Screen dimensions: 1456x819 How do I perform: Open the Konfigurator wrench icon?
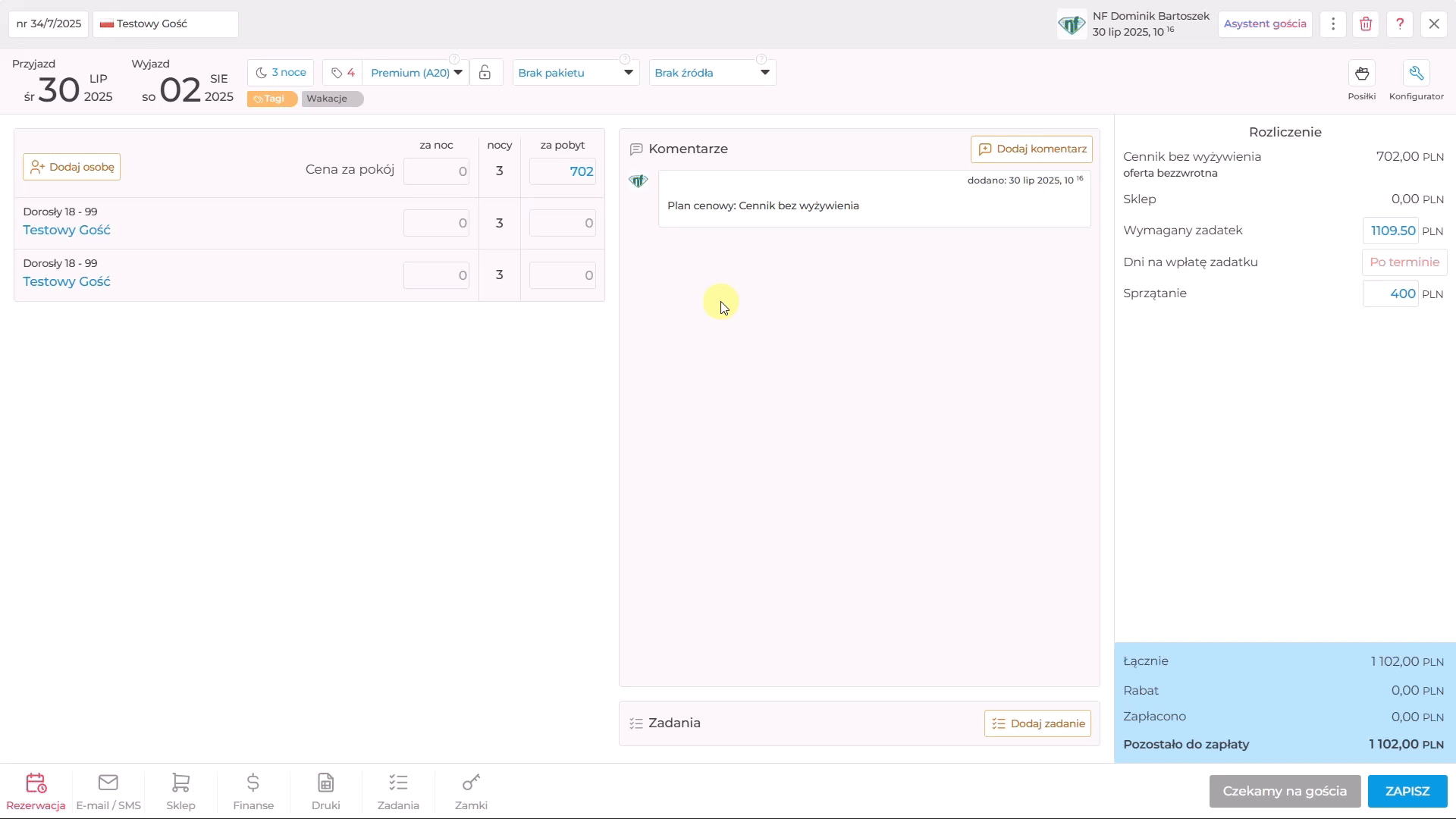click(x=1416, y=74)
